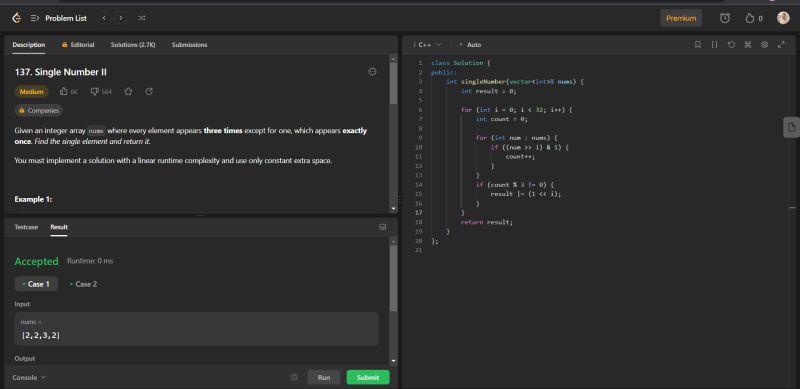
Task: Click the nums input value [2,2,3,2]
Action: pos(41,335)
